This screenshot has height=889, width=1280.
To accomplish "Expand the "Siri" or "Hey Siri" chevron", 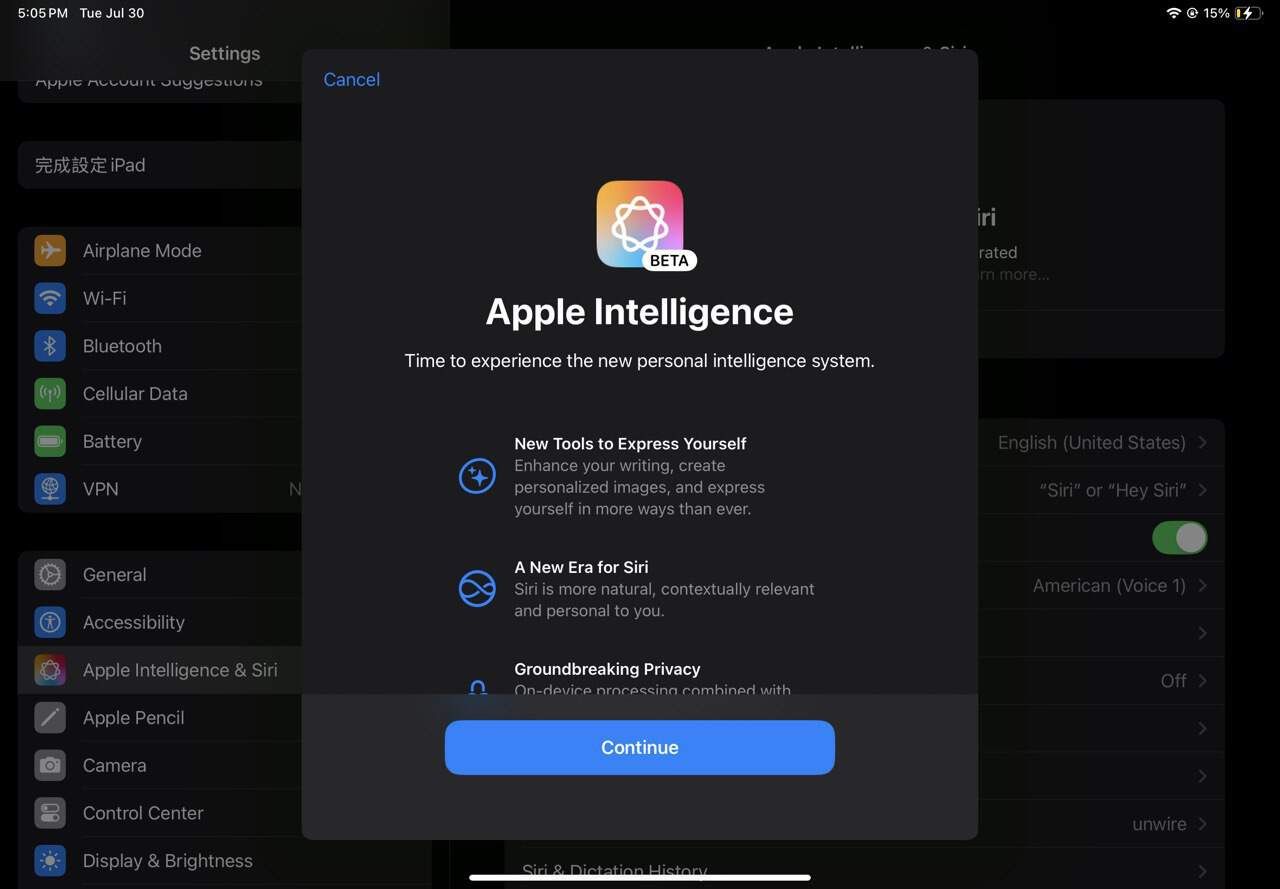I will pos(1202,490).
